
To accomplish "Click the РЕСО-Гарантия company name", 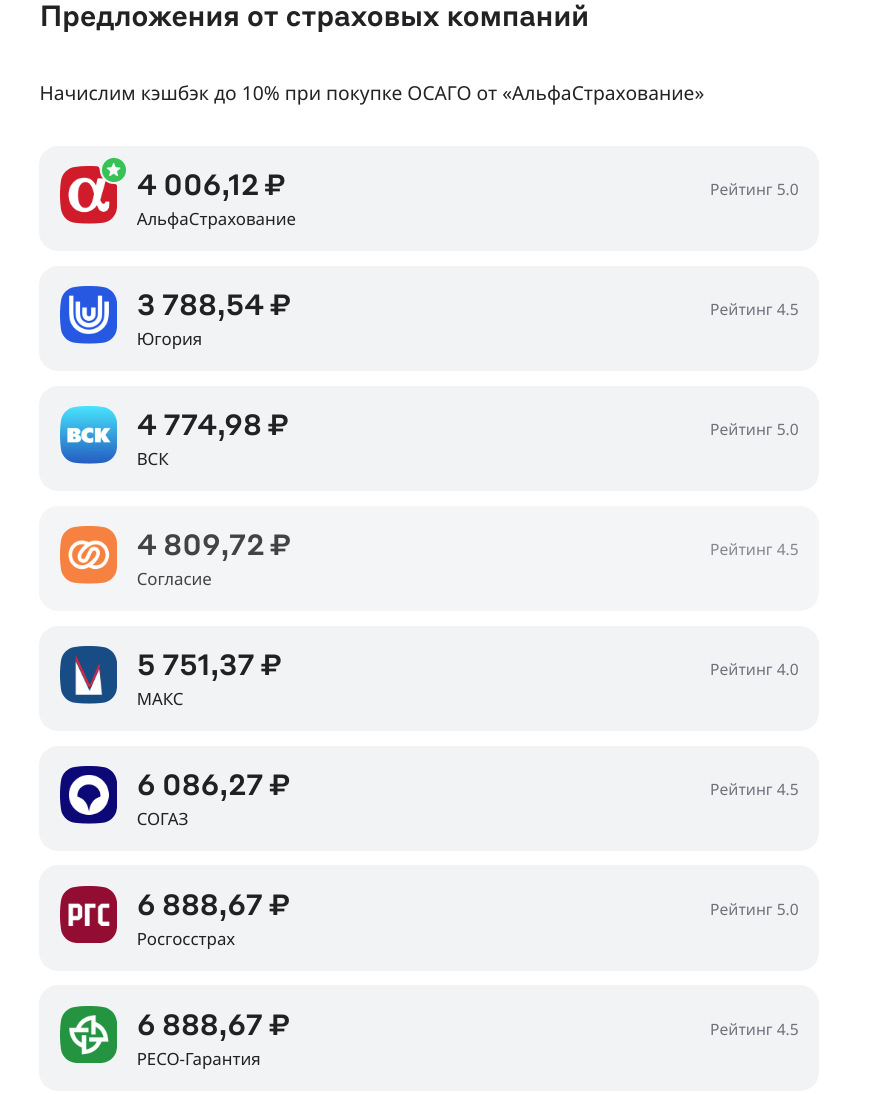I will 198,1059.
